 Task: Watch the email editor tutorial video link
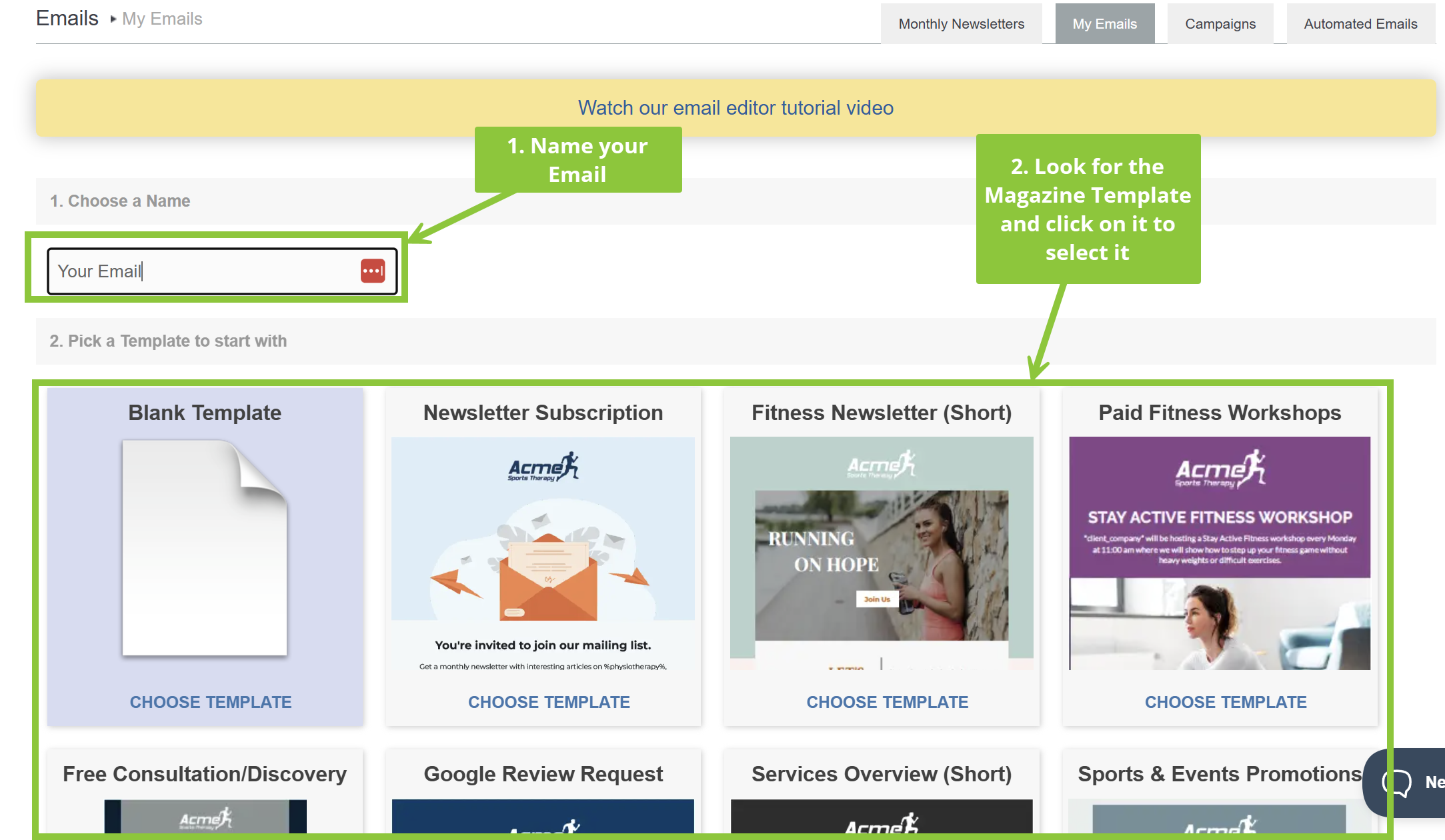(x=736, y=108)
